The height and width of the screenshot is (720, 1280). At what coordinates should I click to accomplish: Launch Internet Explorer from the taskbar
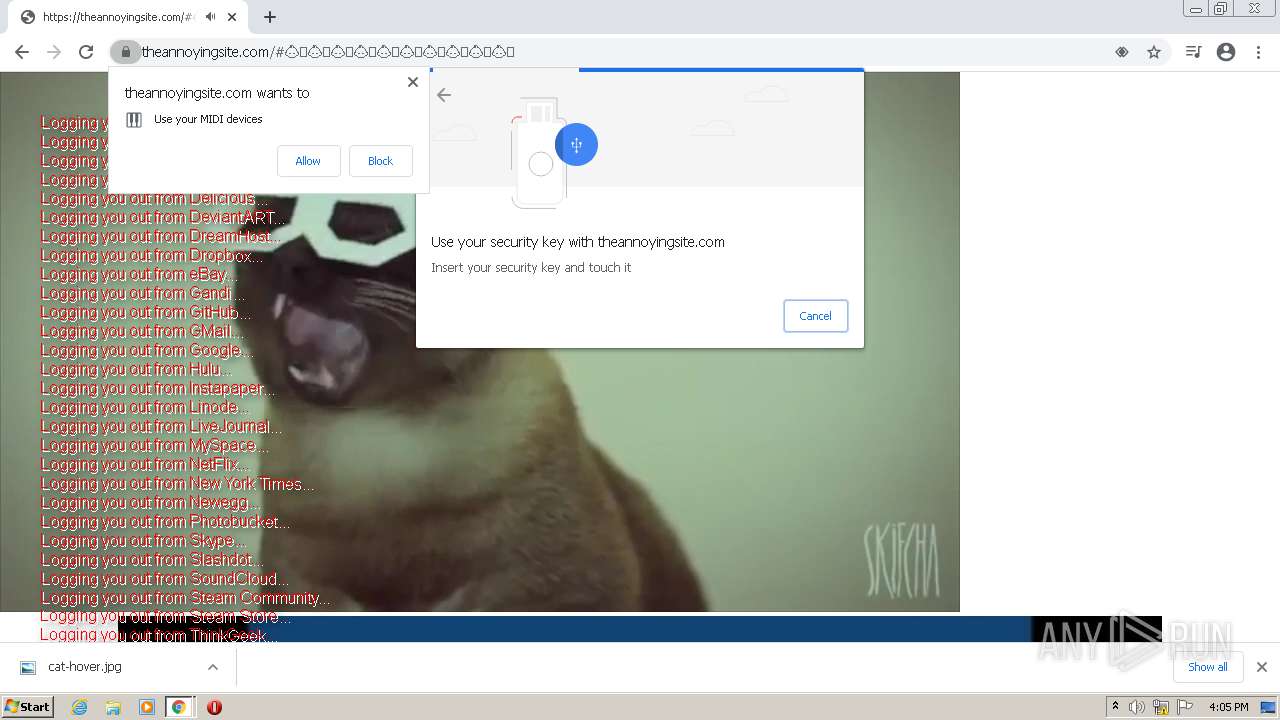tap(79, 707)
